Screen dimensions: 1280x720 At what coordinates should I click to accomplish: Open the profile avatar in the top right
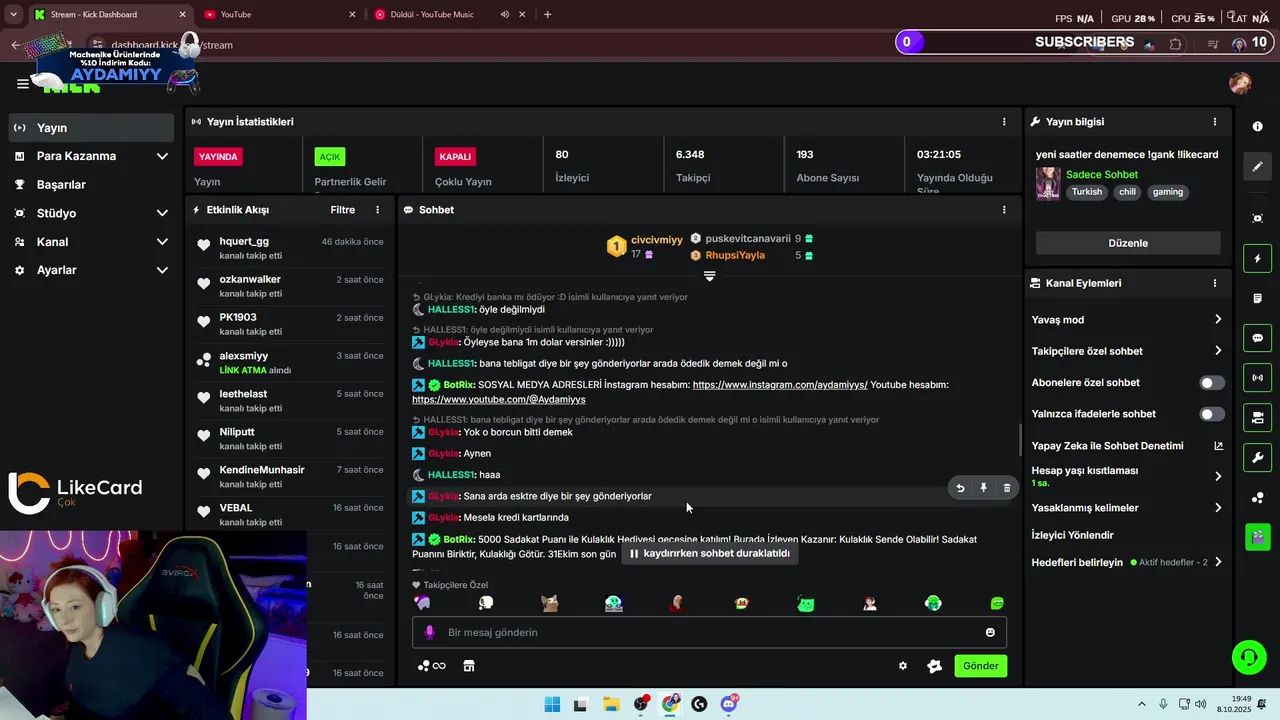point(1240,83)
